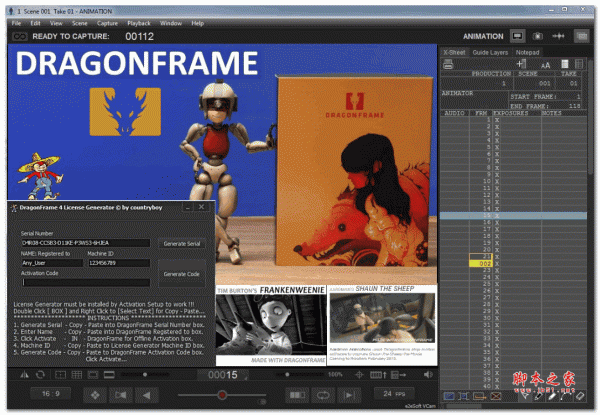Click the single-page layout icon in X-Sheet
The height and width of the screenshot is (415, 600).
(x=564, y=64)
